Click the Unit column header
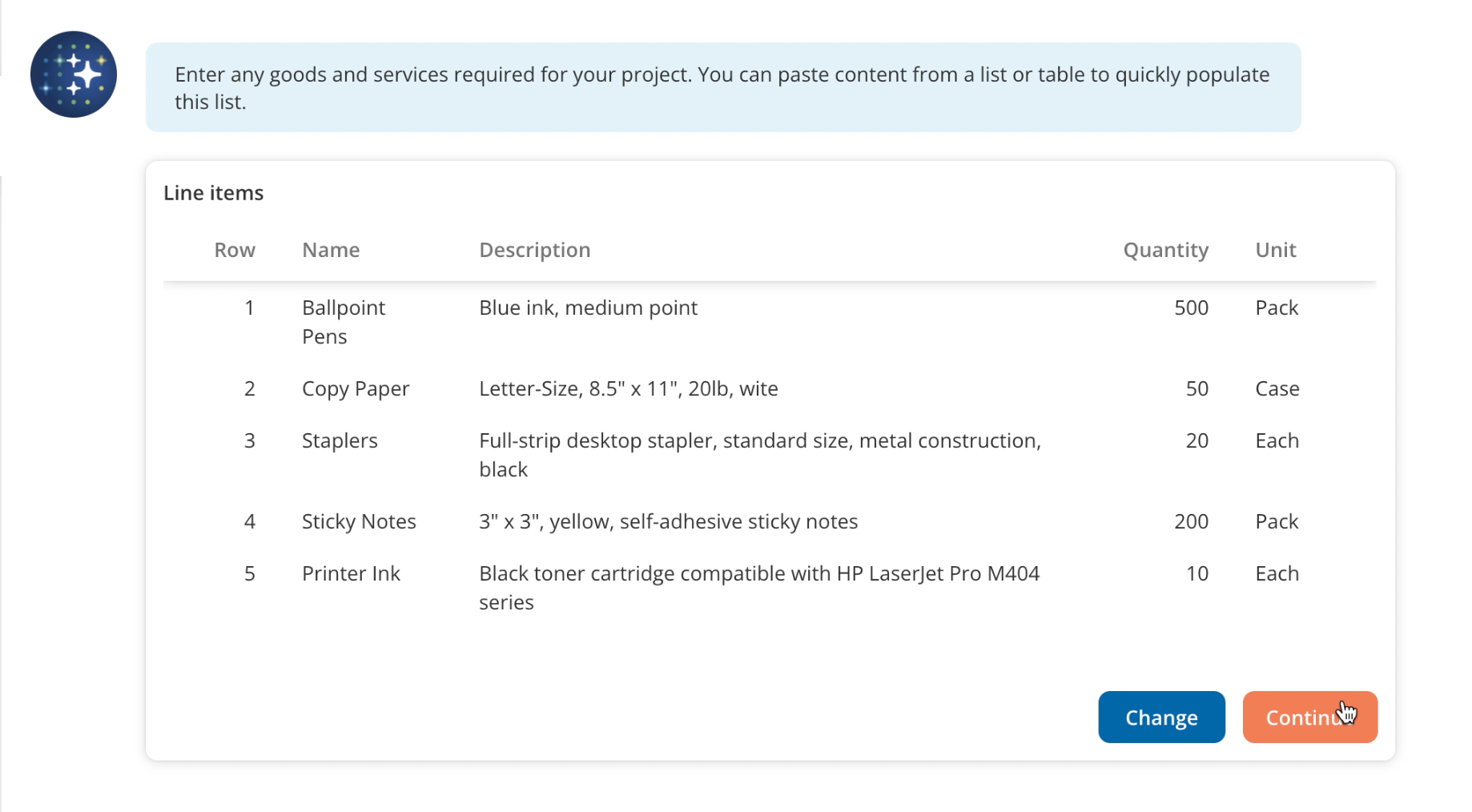 point(1275,250)
